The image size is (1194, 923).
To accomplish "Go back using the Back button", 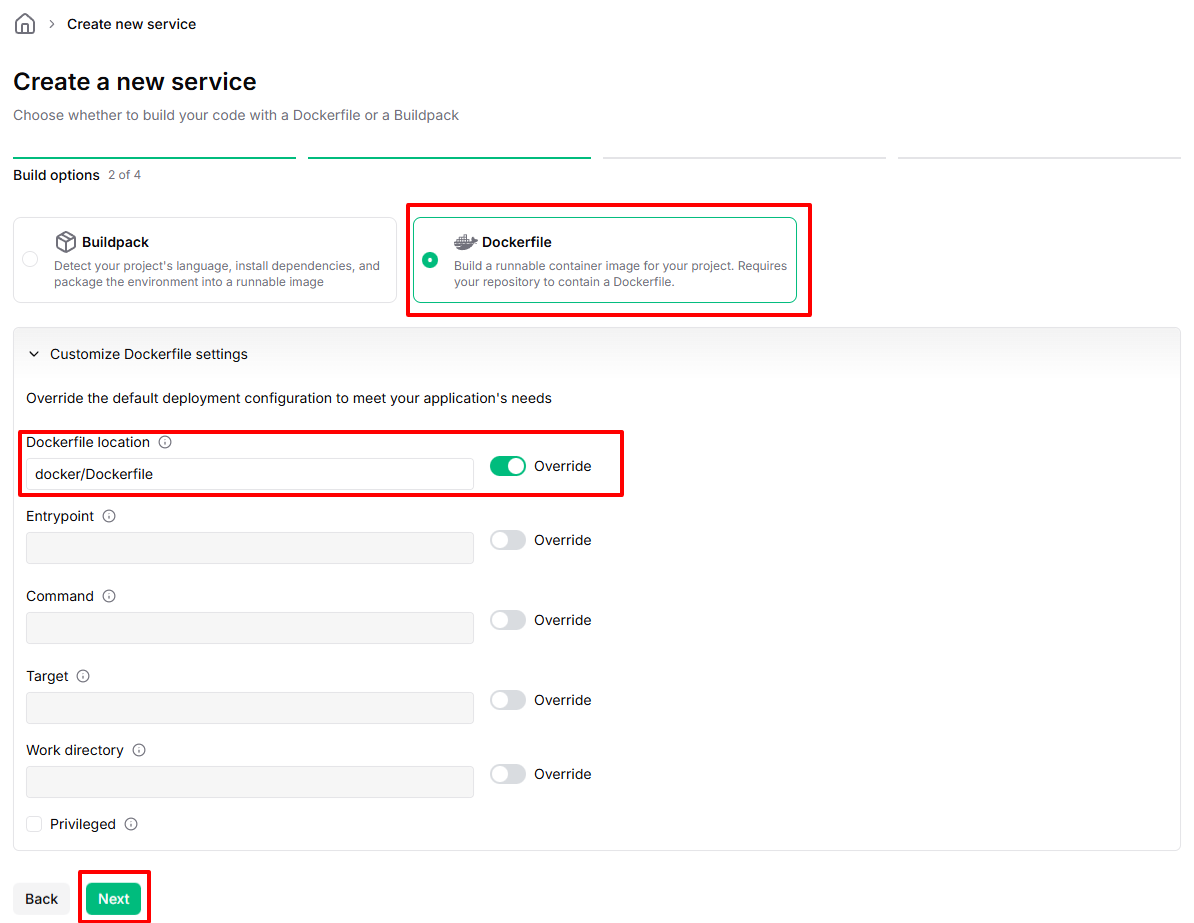I will pyautogui.click(x=41, y=899).
